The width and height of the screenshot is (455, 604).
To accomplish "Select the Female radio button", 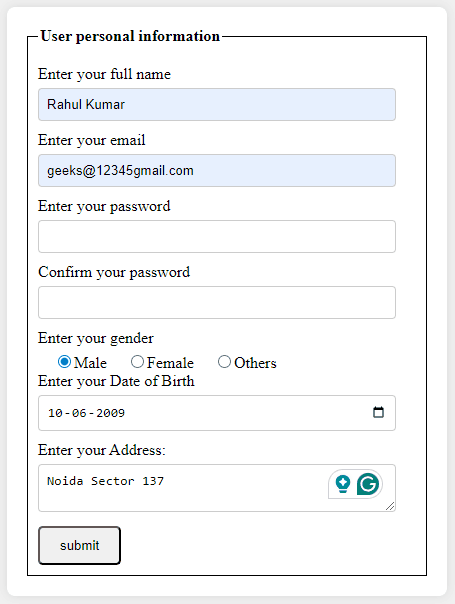I will pyautogui.click(x=137, y=362).
